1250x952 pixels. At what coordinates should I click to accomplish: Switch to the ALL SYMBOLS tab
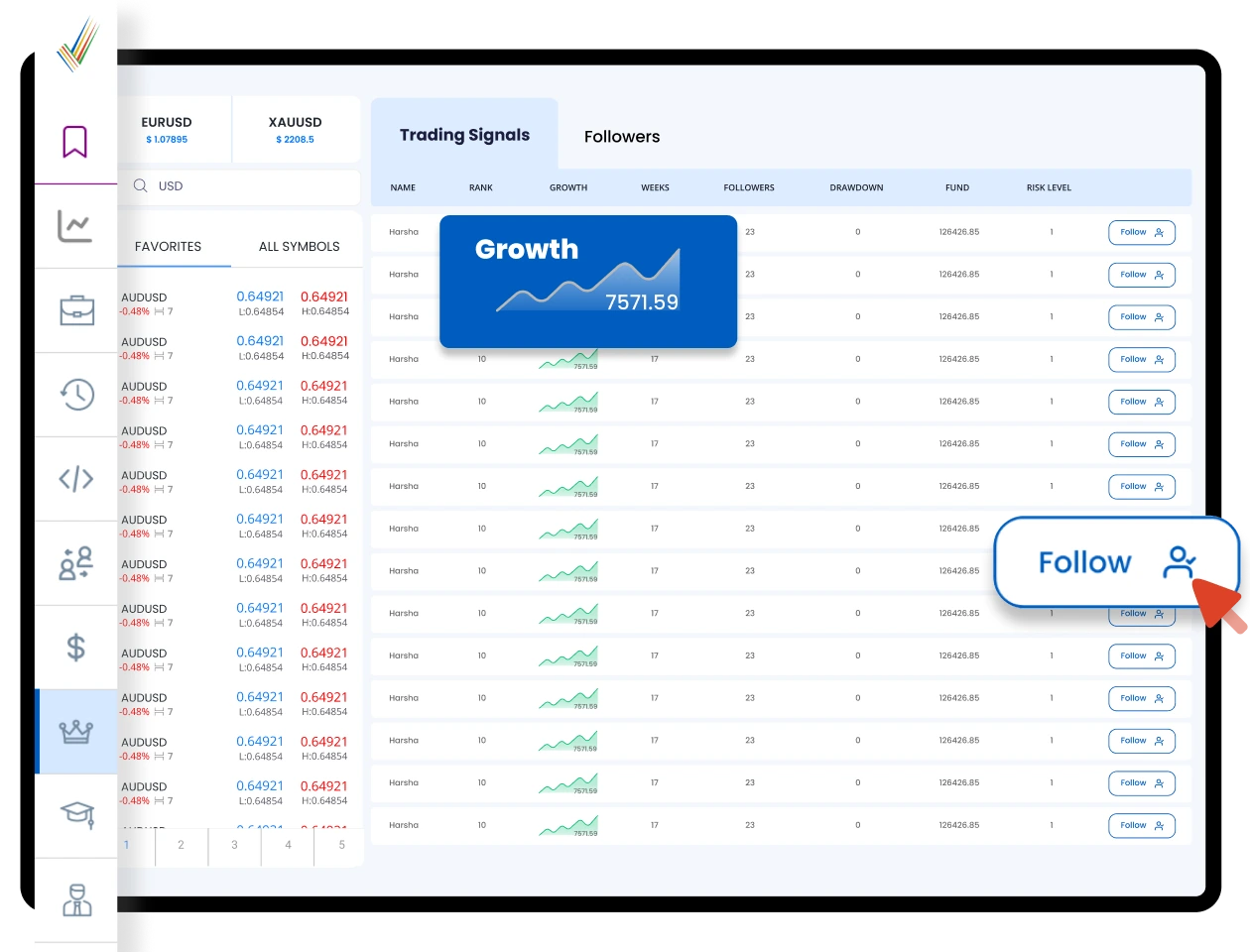tap(299, 246)
